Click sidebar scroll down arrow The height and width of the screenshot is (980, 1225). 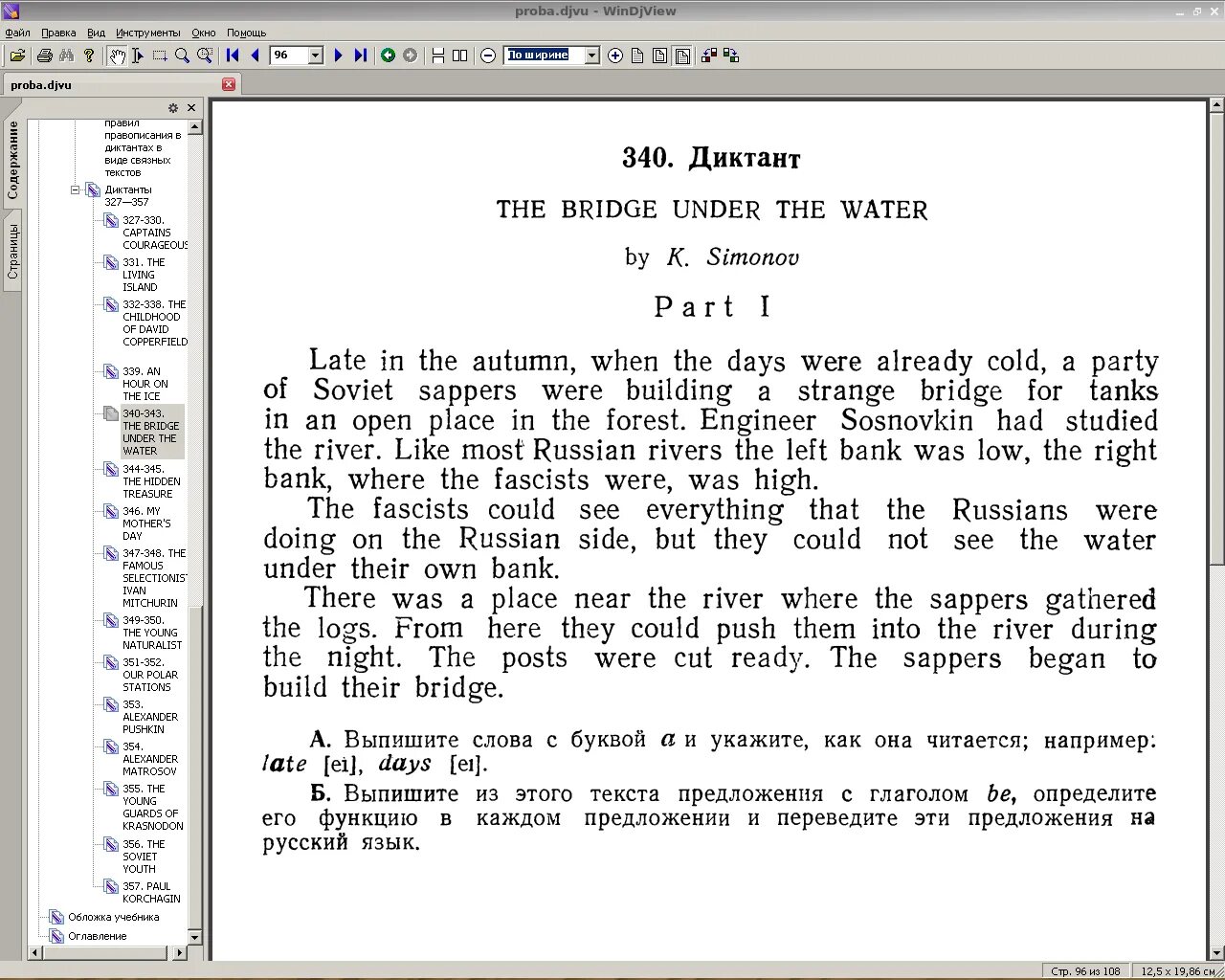195,938
